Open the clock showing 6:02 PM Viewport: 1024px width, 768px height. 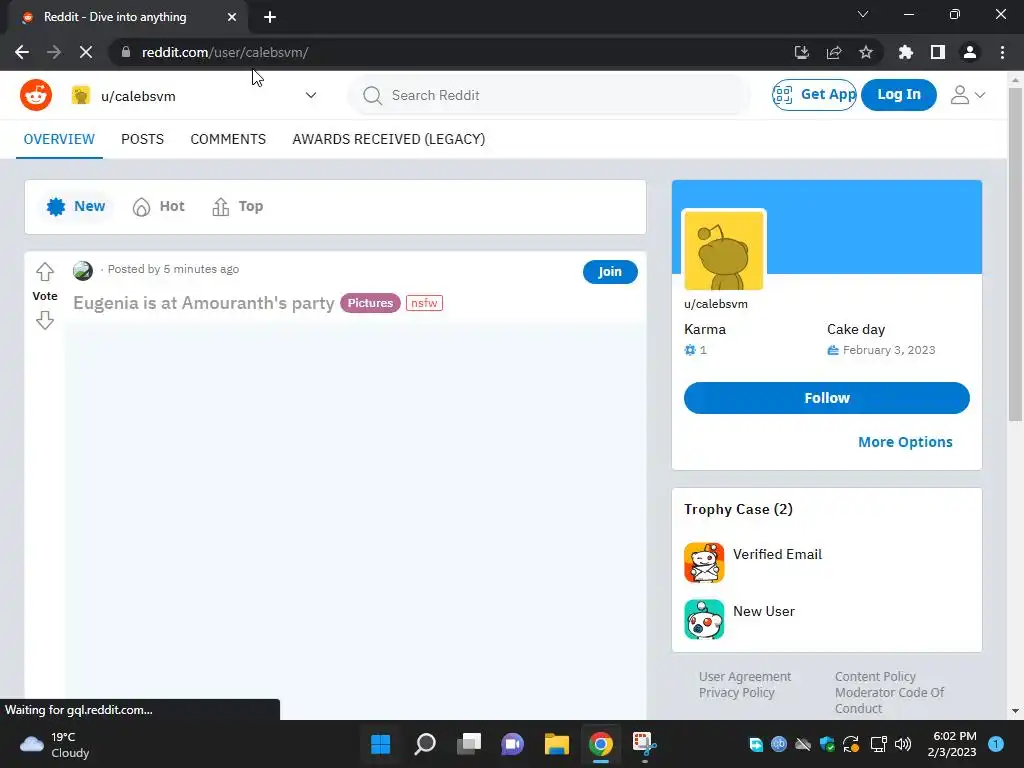(x=952, y=744)
